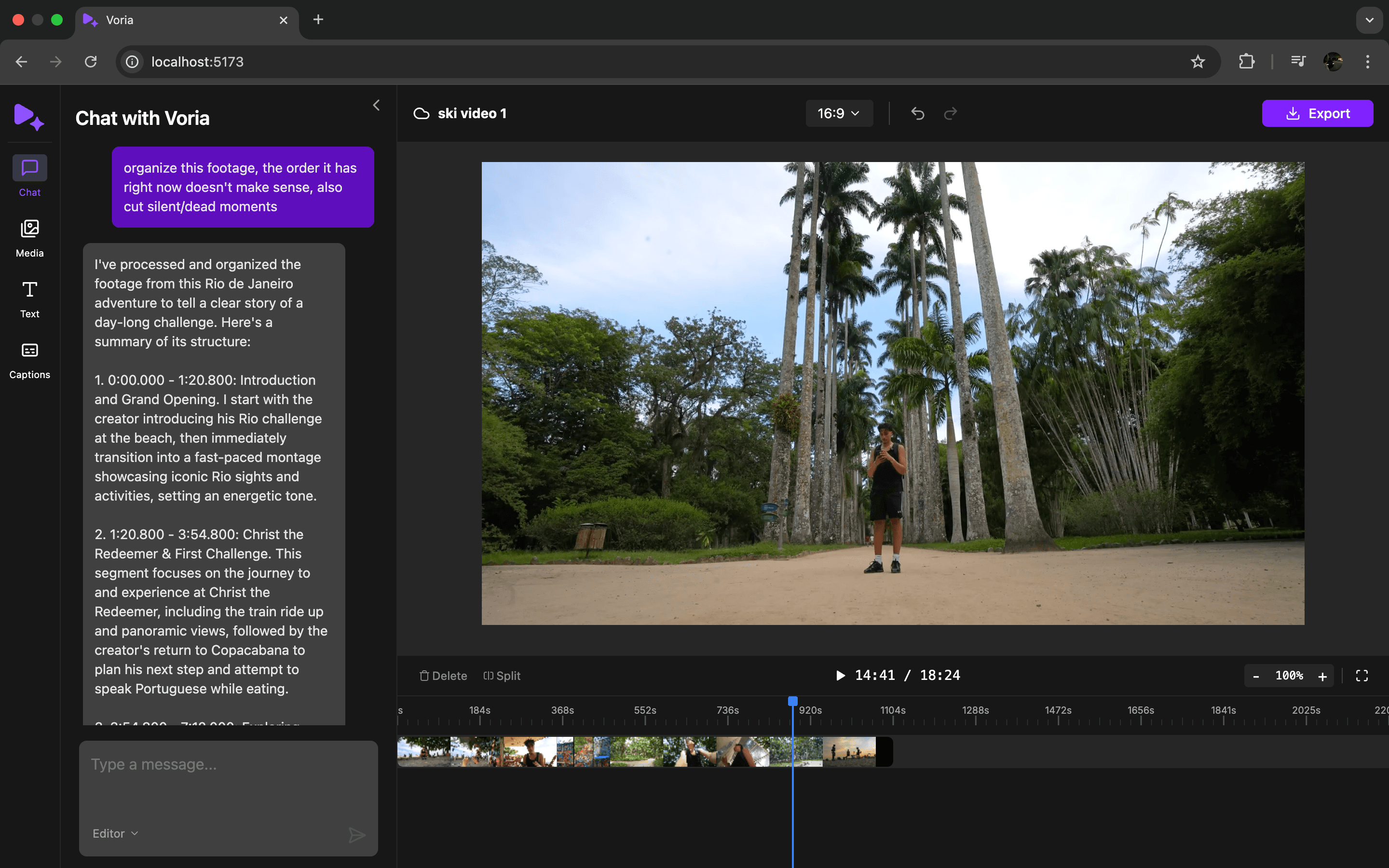Enter fullscreen preview mode
Viewport: 1389px width, 868px height.
pyautogui.click(x=1362, y=676)
